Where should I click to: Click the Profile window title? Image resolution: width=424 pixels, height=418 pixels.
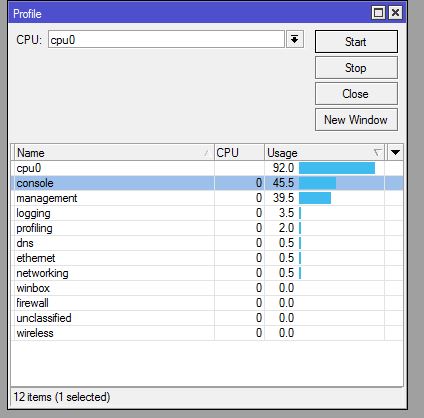(x=27, y=14)
